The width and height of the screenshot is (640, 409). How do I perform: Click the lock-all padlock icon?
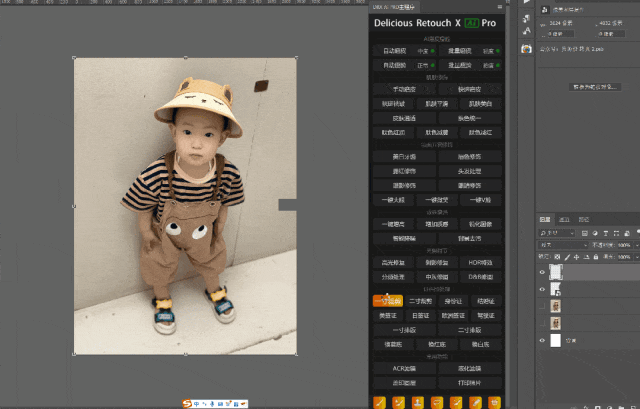pos(596,257)
